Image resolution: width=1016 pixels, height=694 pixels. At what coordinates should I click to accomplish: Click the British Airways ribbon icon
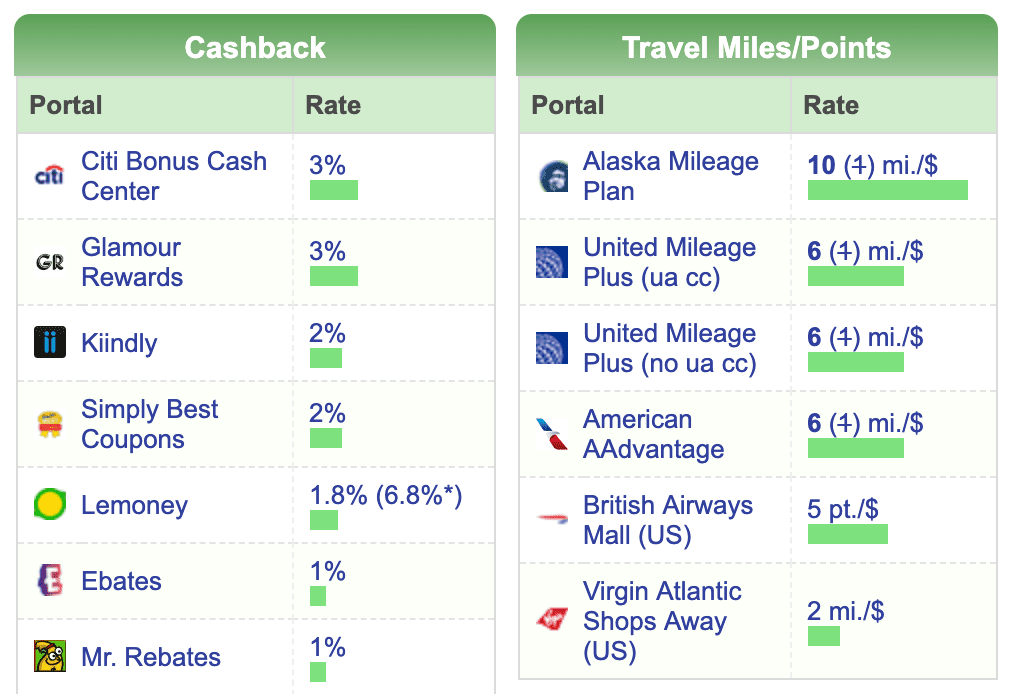[x=552, y=520]
